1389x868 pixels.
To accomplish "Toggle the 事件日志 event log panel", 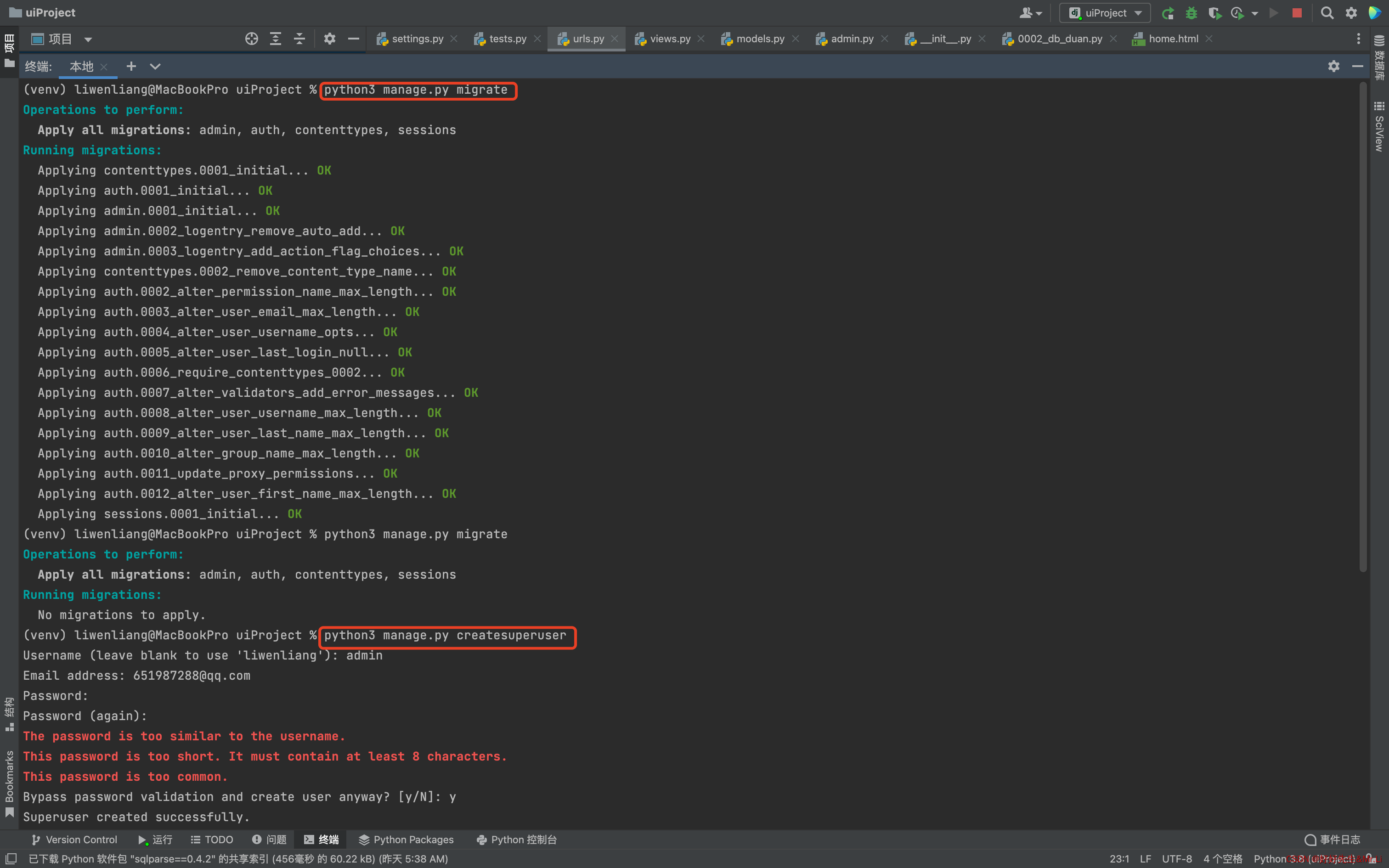I will click(x=1332, y=840).
